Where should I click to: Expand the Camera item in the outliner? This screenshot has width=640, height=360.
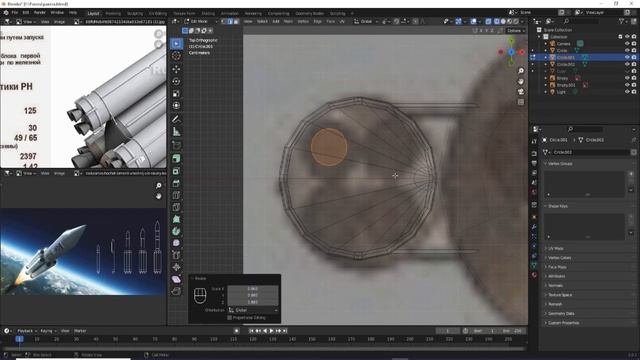[546, 44]
